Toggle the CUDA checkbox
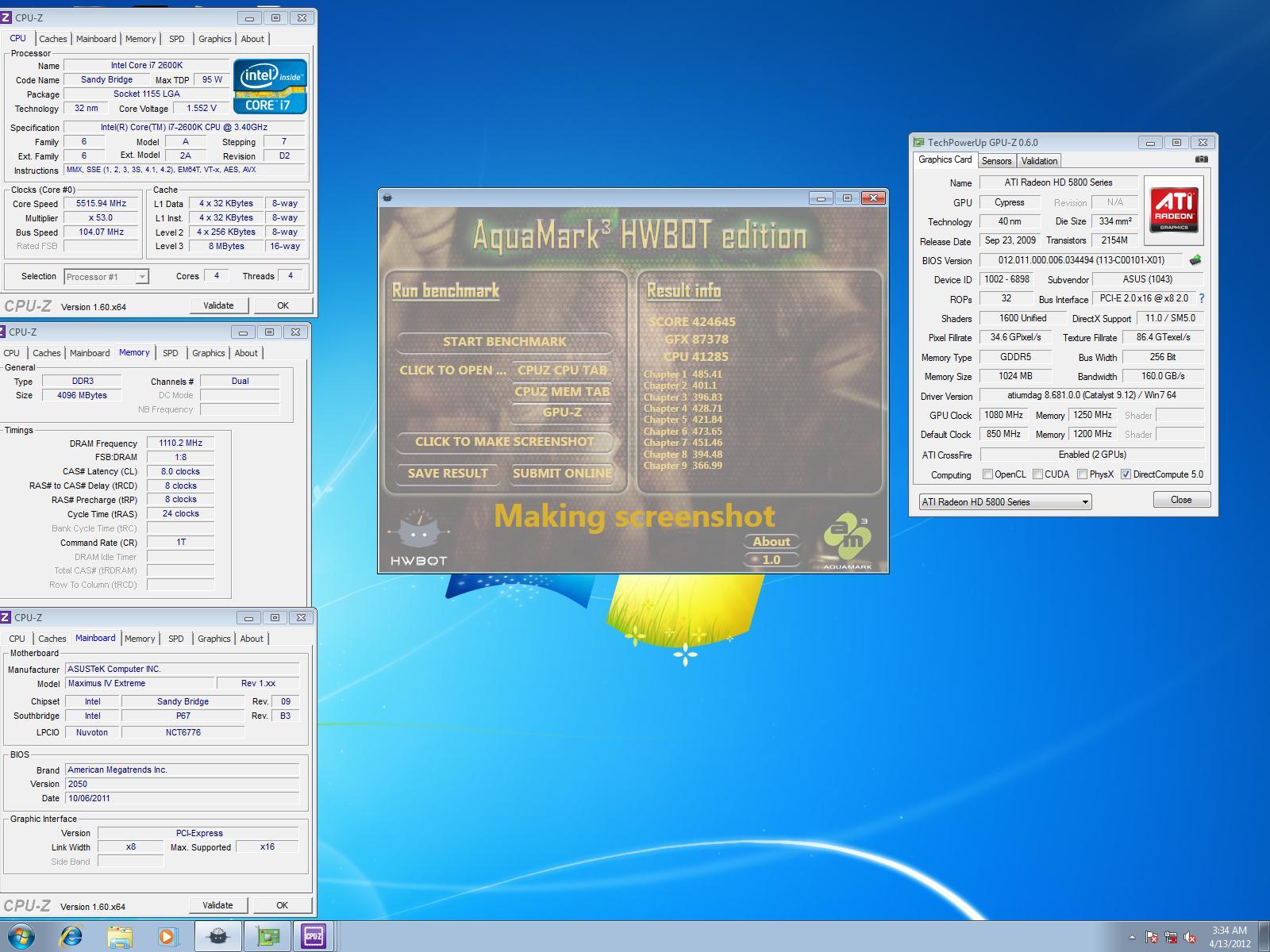Screen dimensions: 1270x952 tap(1038, 474)
